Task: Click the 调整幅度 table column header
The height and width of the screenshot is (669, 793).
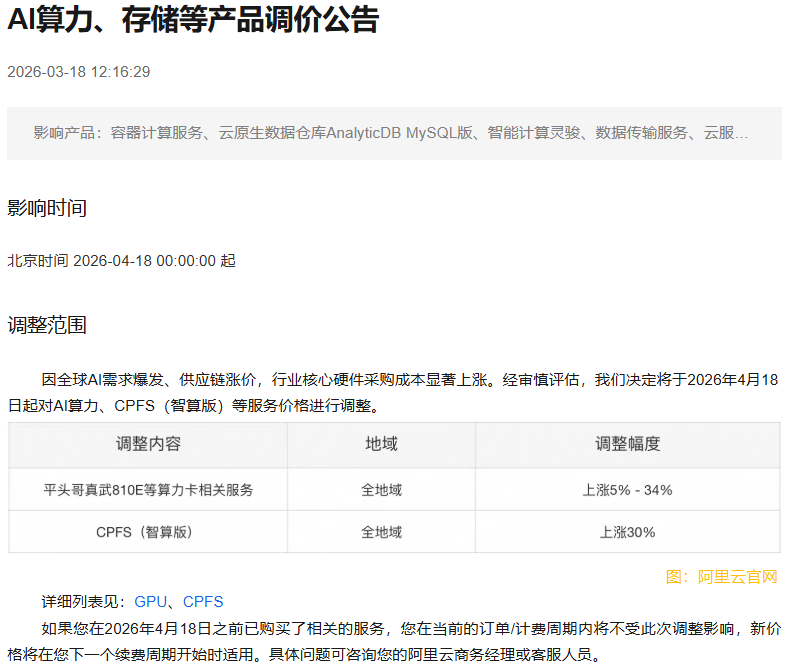Action: click(627, 444)
